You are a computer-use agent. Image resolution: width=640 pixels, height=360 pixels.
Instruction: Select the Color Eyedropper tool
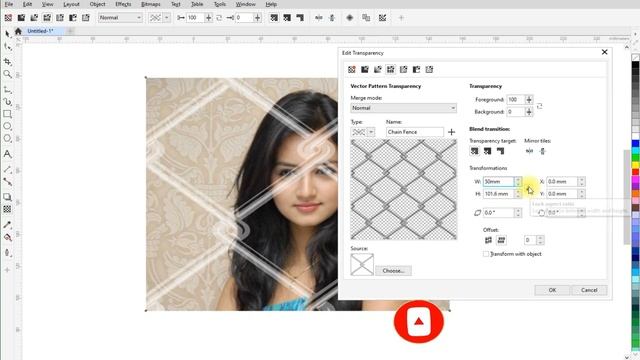tap(7, 224)
